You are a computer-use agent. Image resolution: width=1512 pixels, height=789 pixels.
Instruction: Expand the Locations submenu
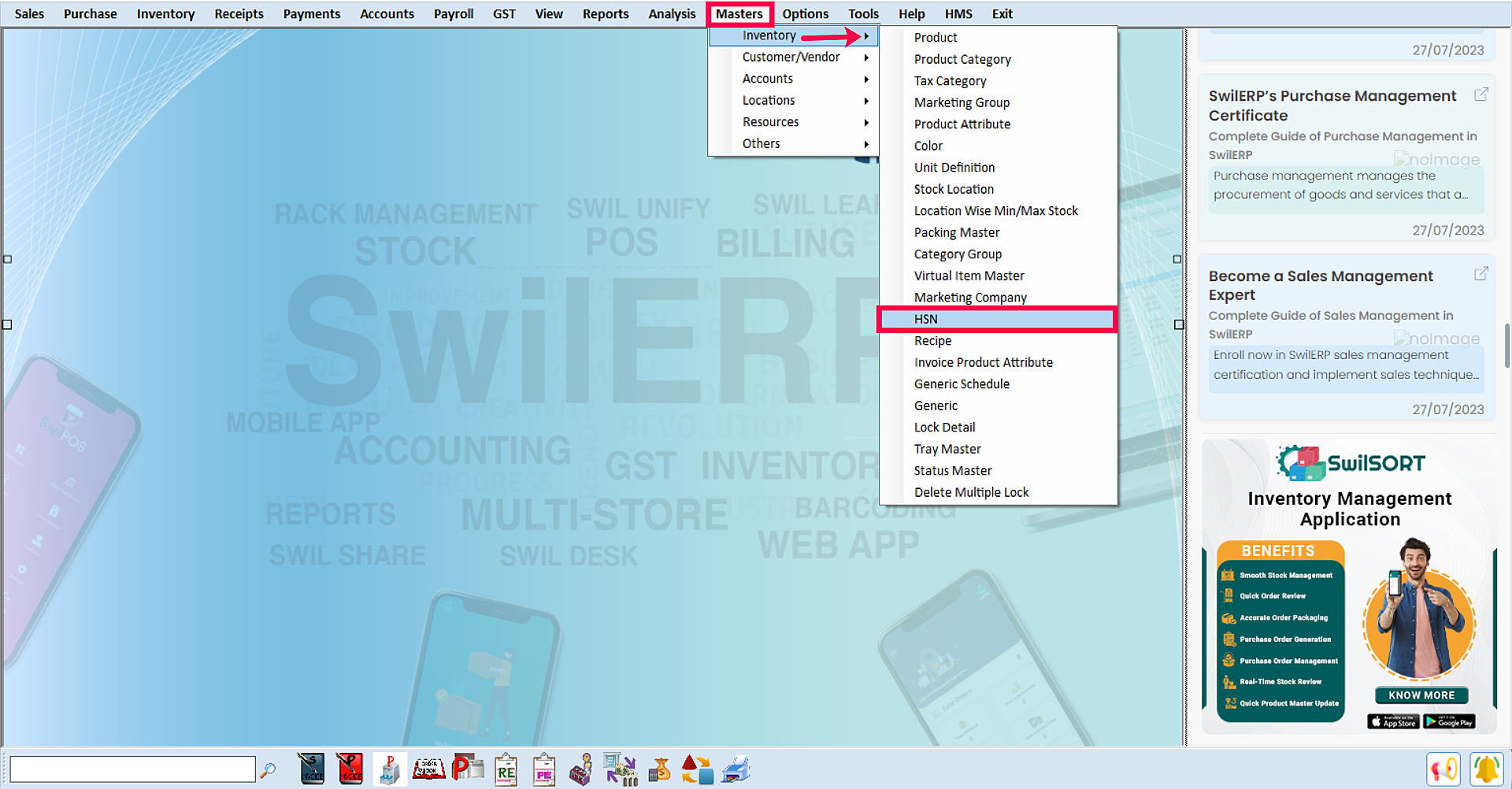(794, 101)
